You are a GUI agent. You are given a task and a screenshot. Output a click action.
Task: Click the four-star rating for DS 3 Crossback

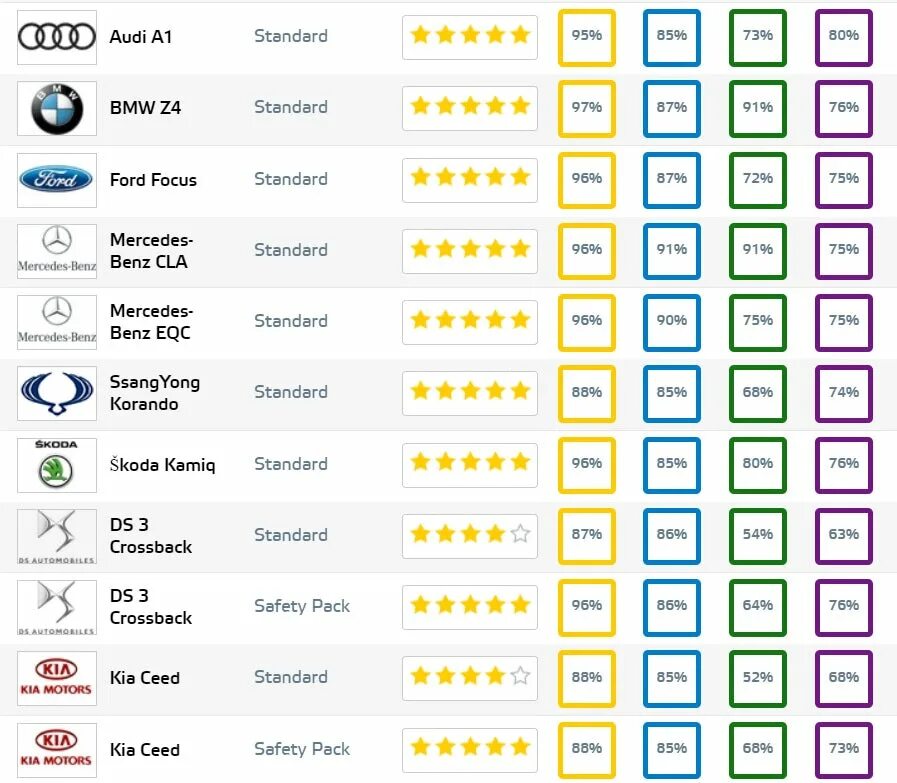pos(470,536)
